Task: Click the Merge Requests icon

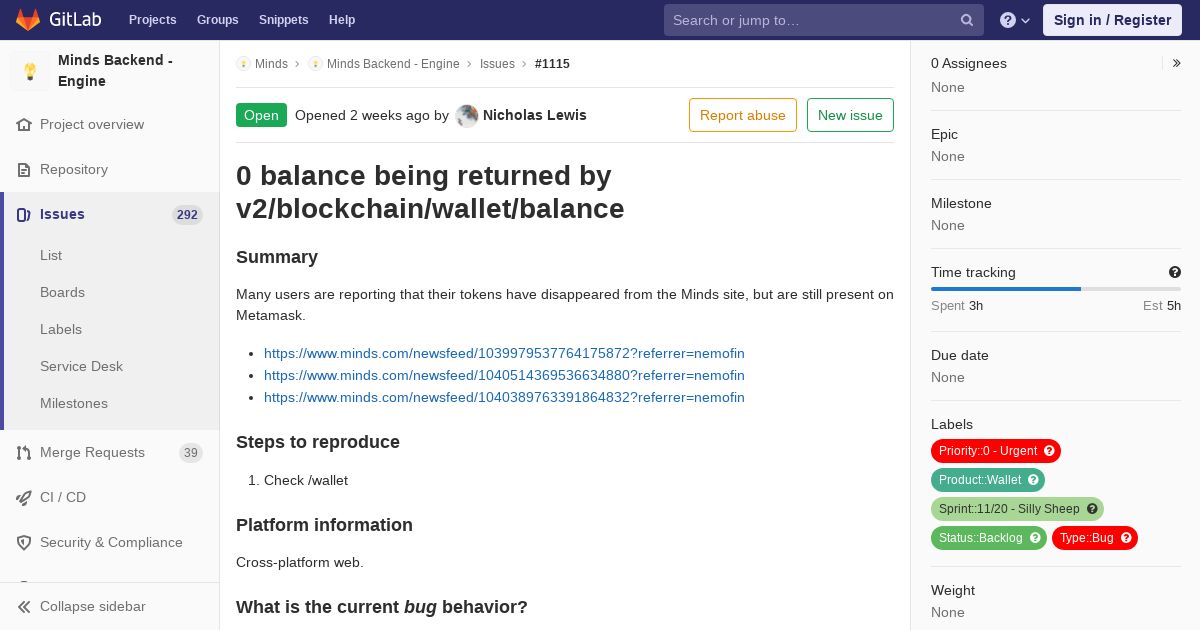Action: (24, 453)
